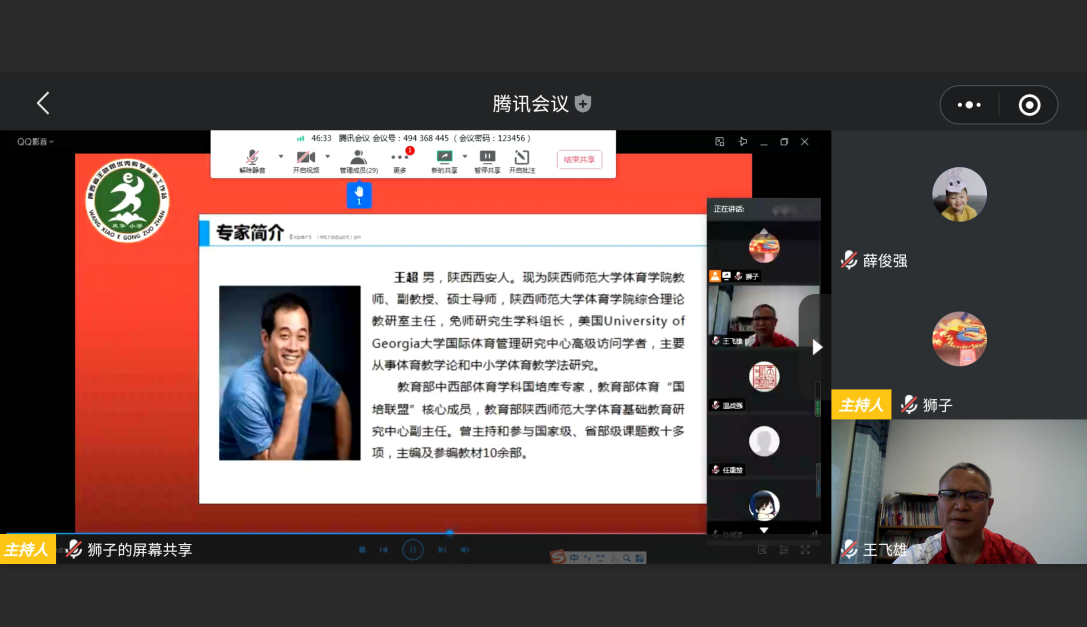Image resolution: width=1087 pixels, height=627 pixels.
Task: Click the 专家简介 slide heading
Action: tap(250, 233)
